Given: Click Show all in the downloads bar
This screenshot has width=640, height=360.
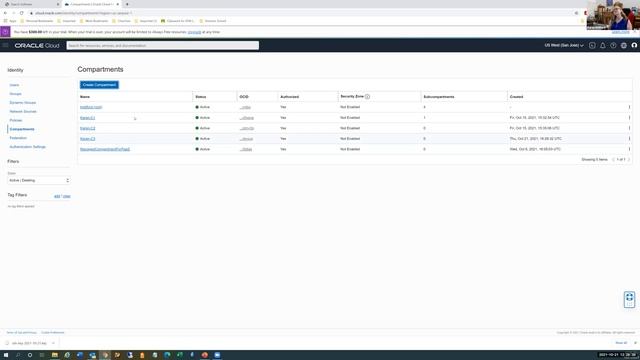Looking at the screenshot, I should point(621,343).
